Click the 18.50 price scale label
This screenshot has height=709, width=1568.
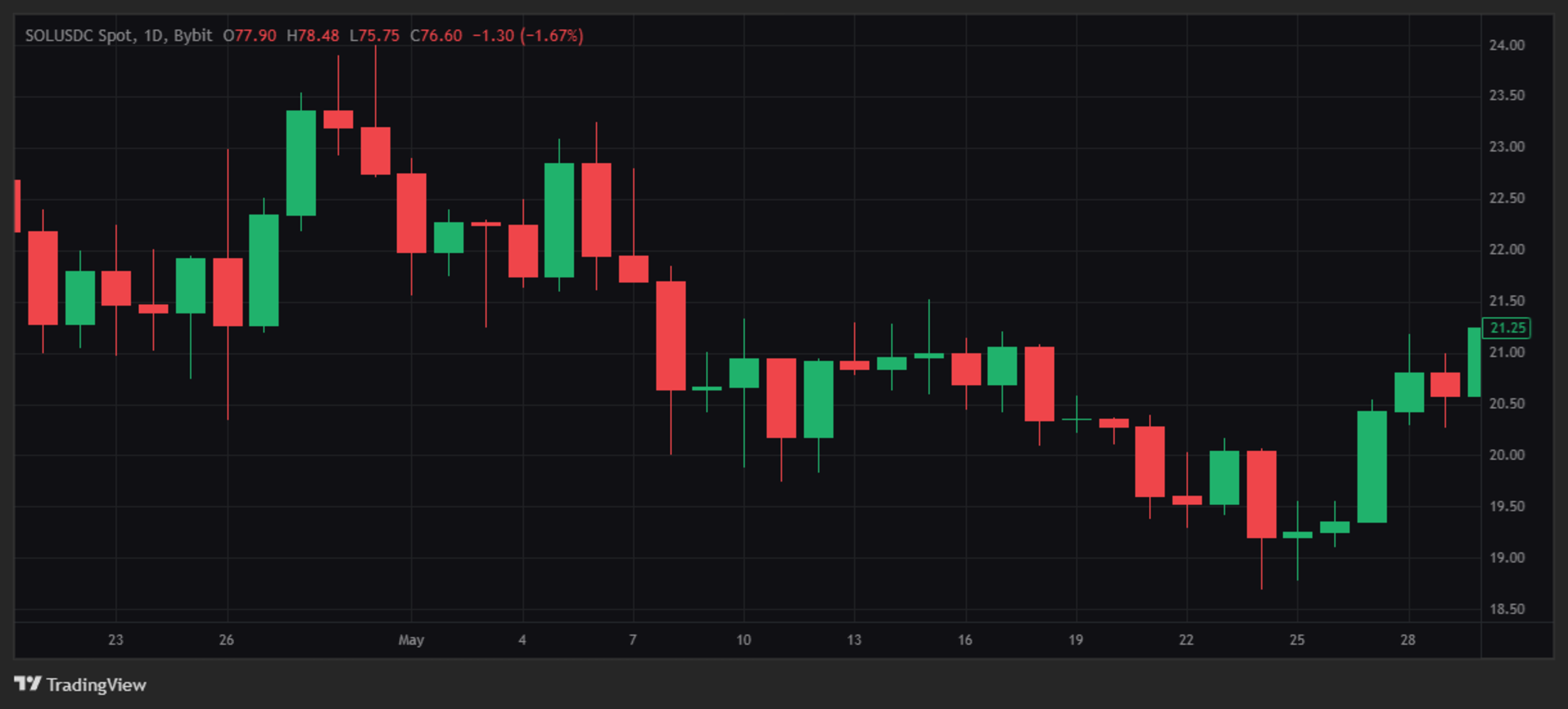(1508, 608)
